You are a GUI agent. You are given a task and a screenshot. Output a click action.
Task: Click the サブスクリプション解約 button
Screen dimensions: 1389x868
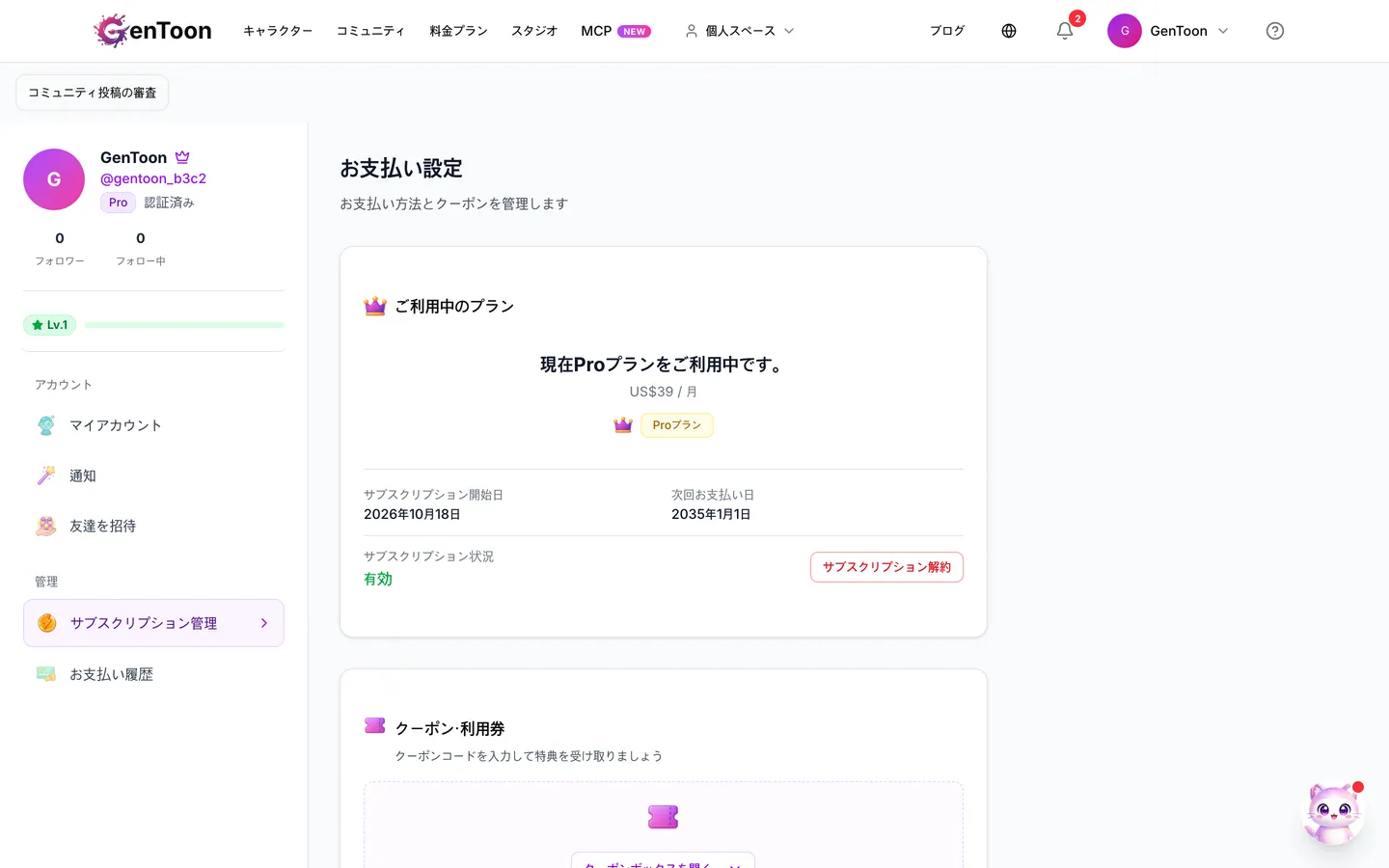(x=886, y=567)
